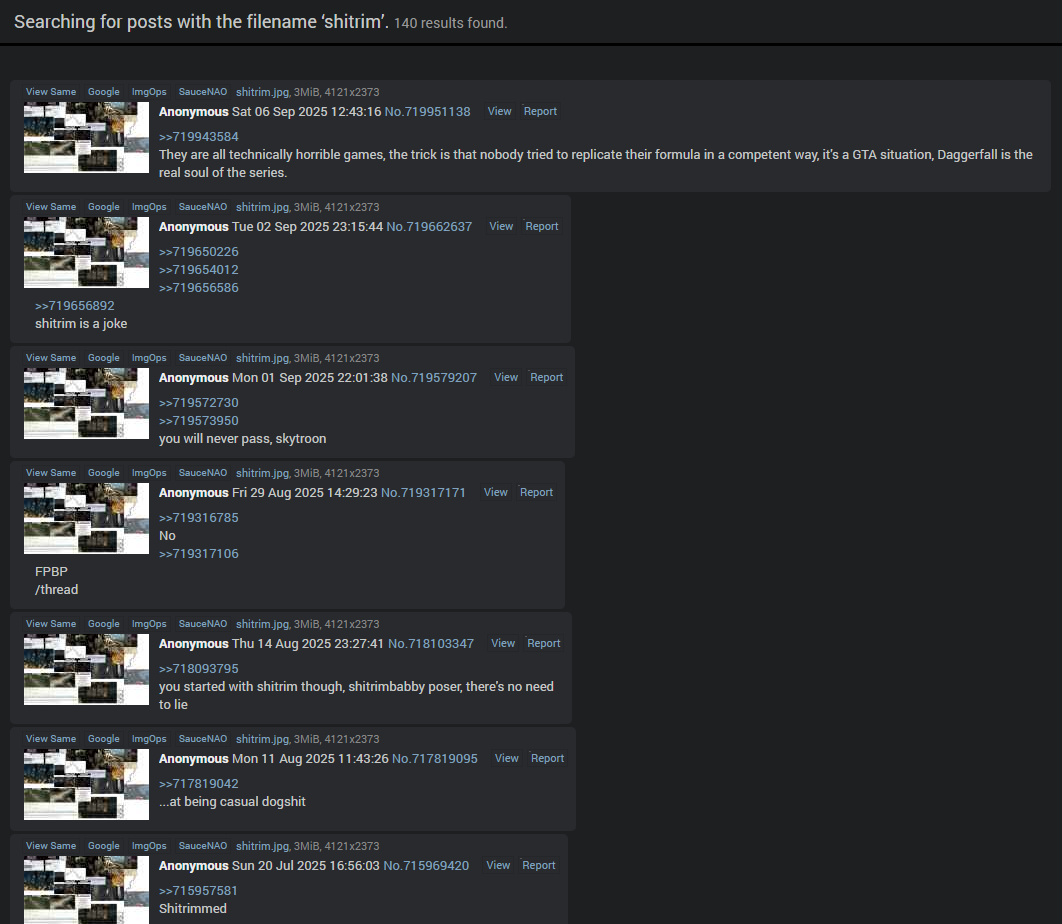Viewport: 1062px width, 924px height.
Task: Follow quote link >>719656586
Action: (198, 288)
